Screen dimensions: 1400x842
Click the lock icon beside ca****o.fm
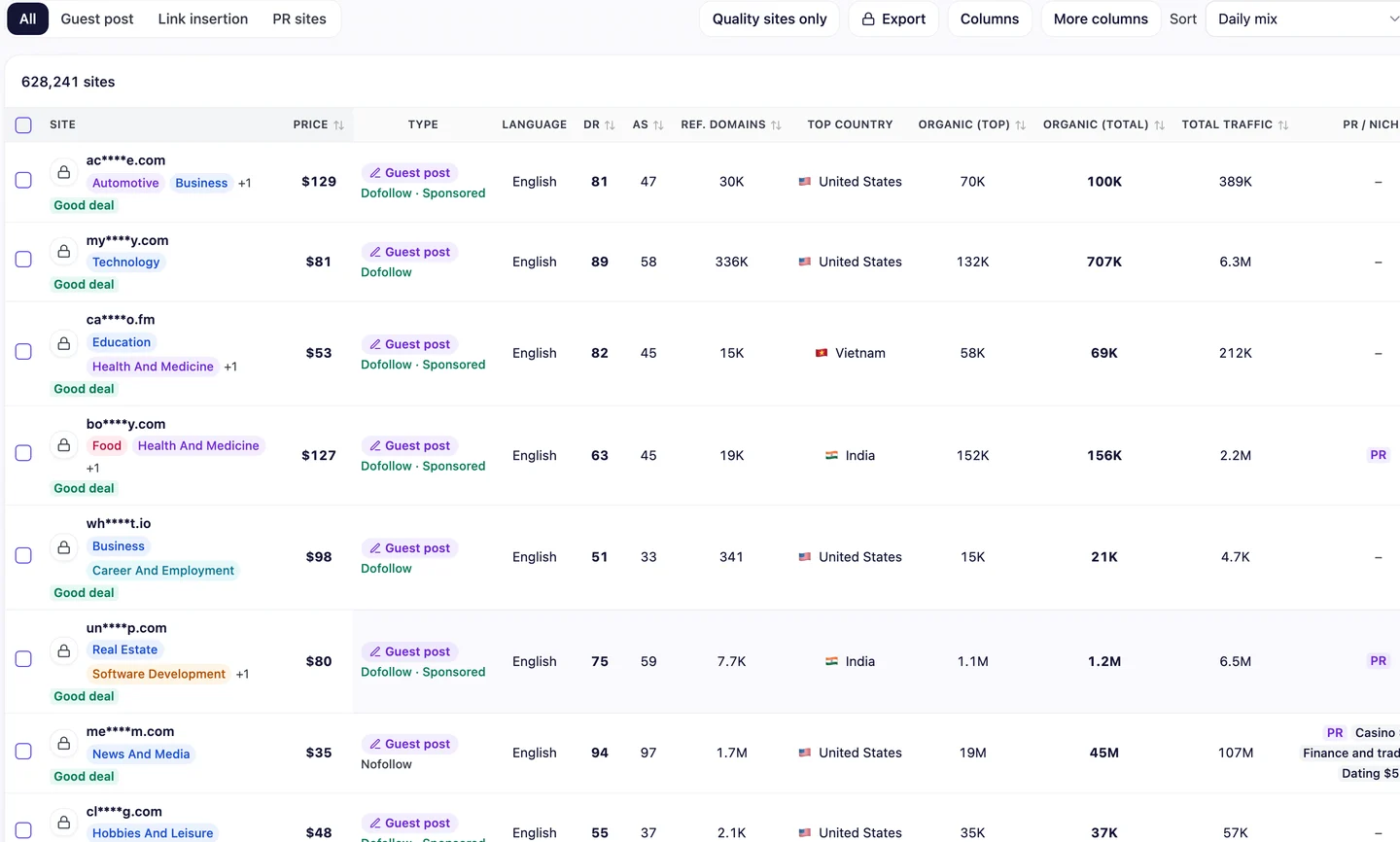point(64,343)
